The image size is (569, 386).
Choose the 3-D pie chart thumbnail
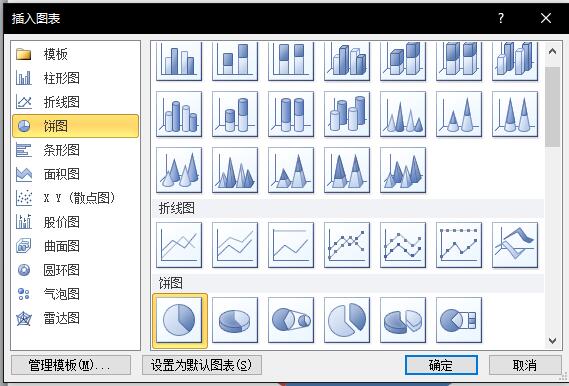[235, 320]
